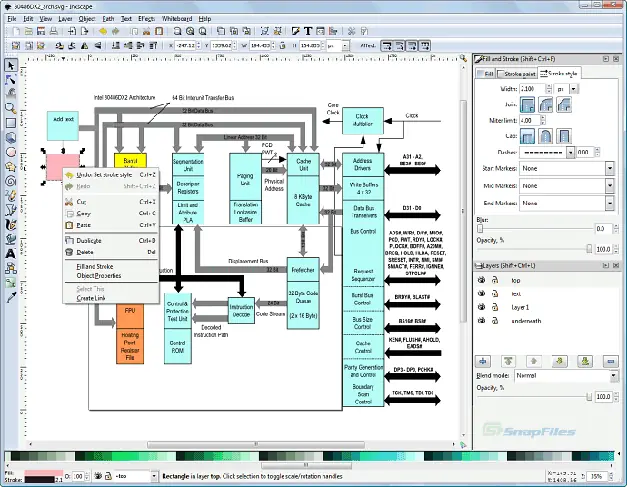Open the Dashes pattern dropdown
This screenshot has height=487, width=627.
pos(547,152)
